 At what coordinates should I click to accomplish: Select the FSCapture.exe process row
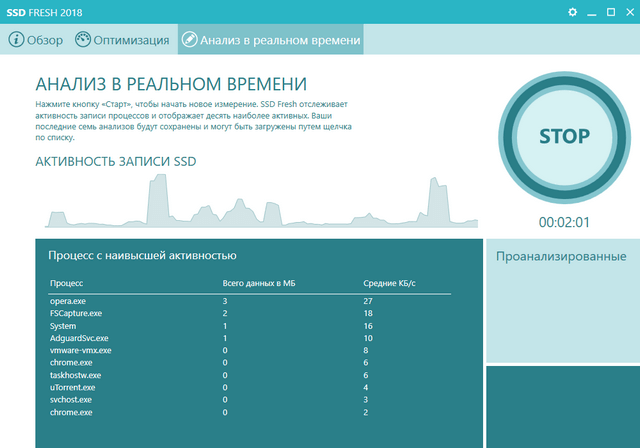click(249, 313)
